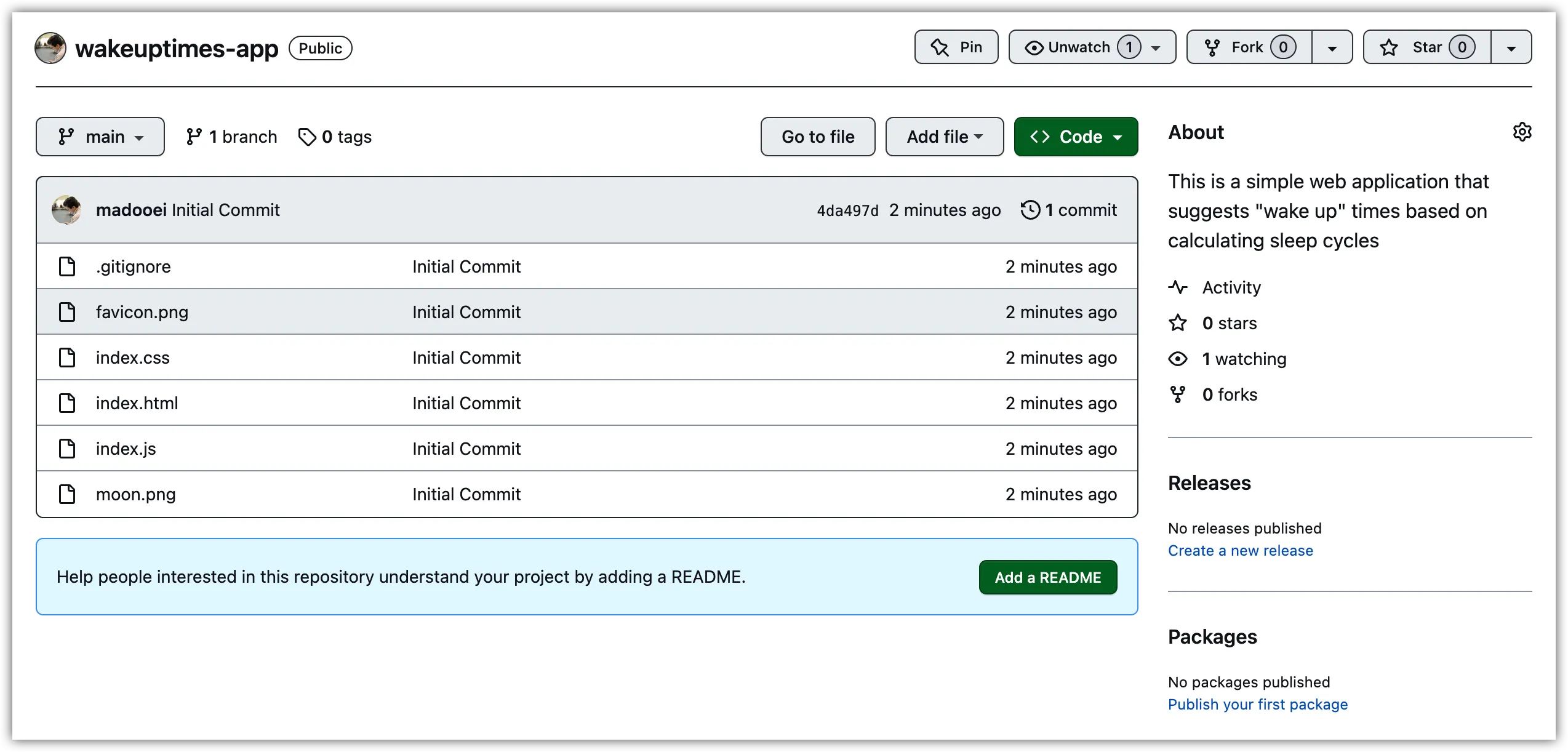Click the 2 minutes ago timestamp in moon.png row
The width and height of the screenshot is (1568, 752).
[x=1061, y=494]
